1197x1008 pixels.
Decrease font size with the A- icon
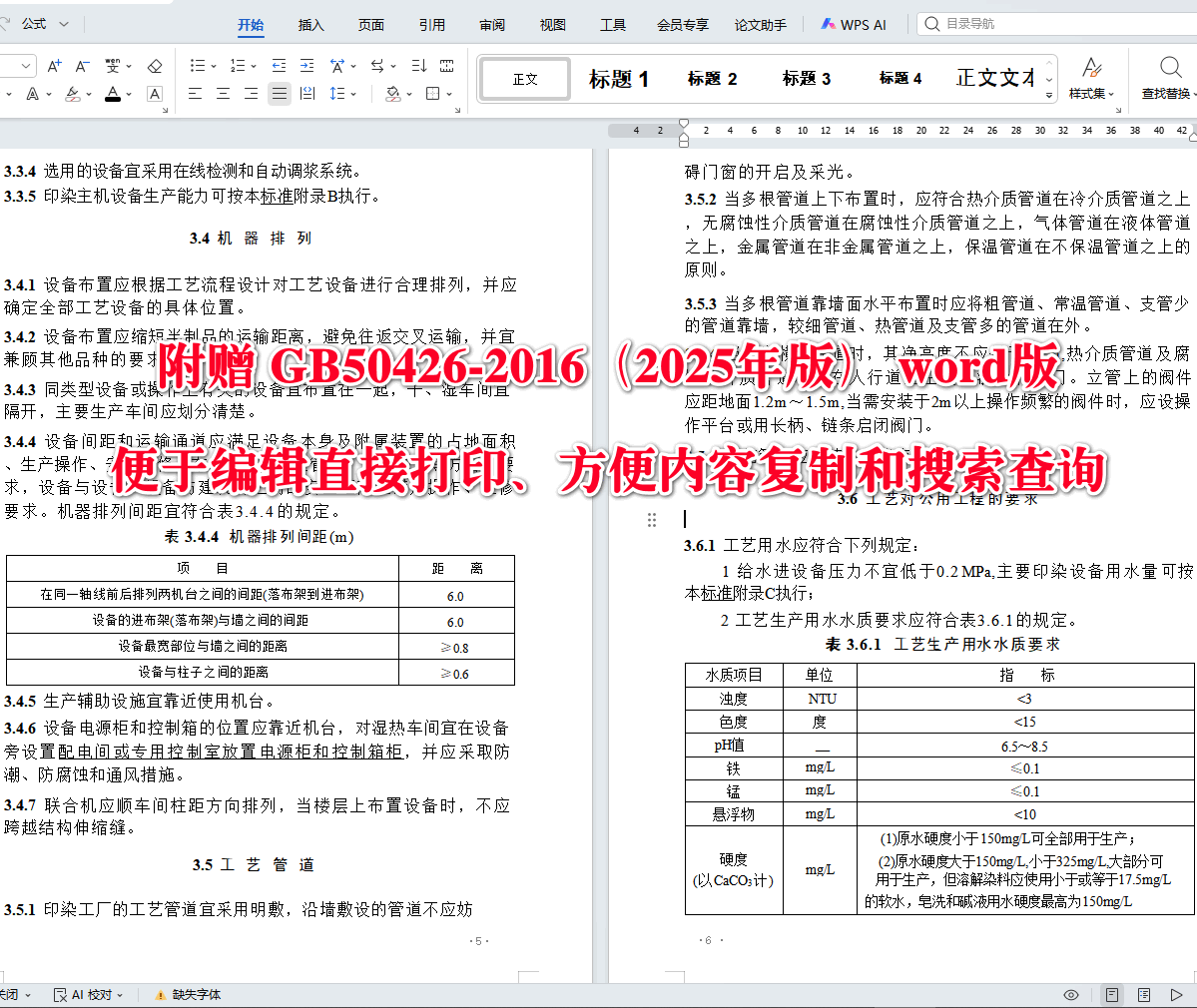click(x=83, y=67)
